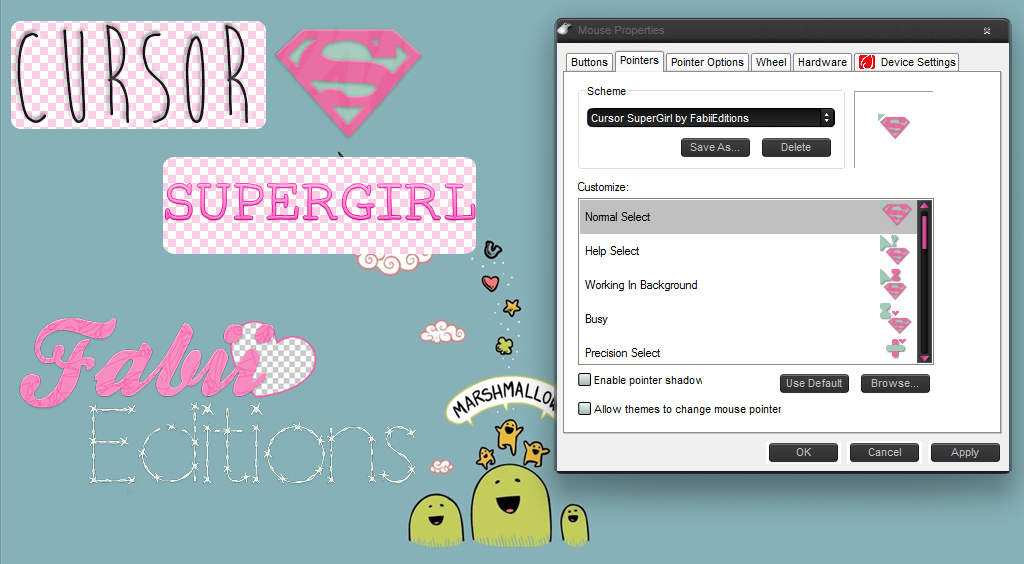This screenshot has width=1024, height=564.
Task: Select the Help Select row
Action: [748, 251]
